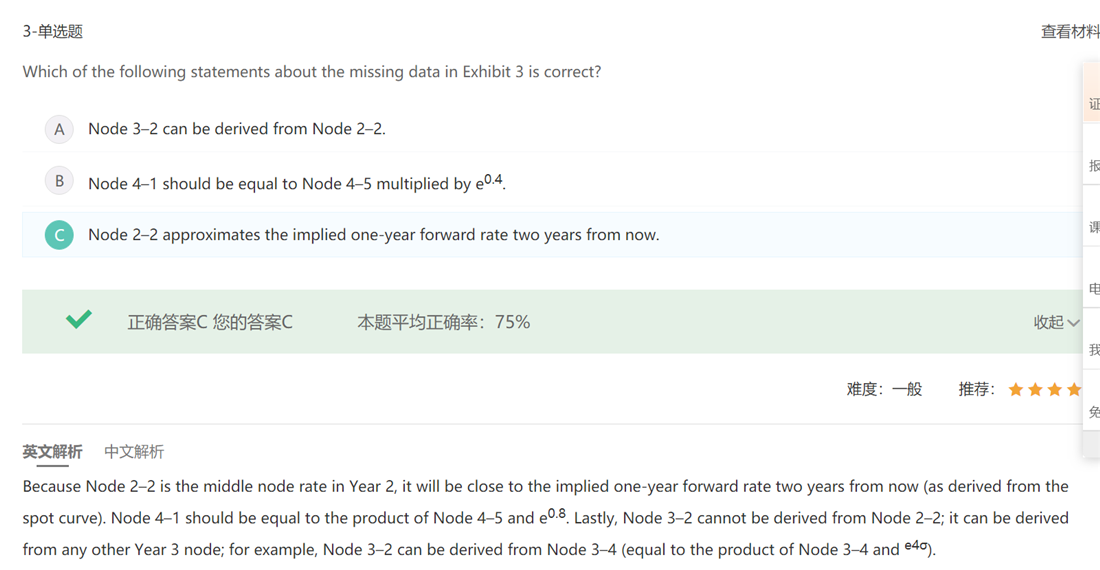Click the highlighted option C circle

pyautogui.click(x=59, y=235)
